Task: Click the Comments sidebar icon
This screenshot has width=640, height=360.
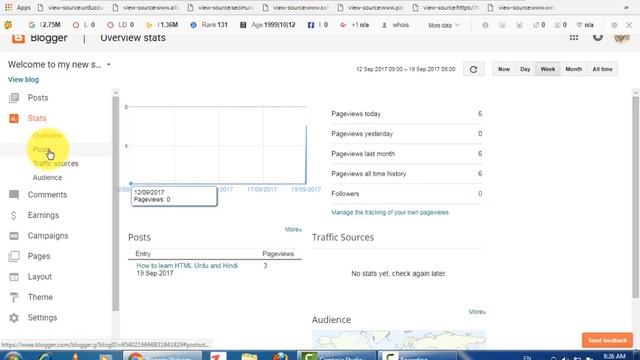Action: click(14, 195)
